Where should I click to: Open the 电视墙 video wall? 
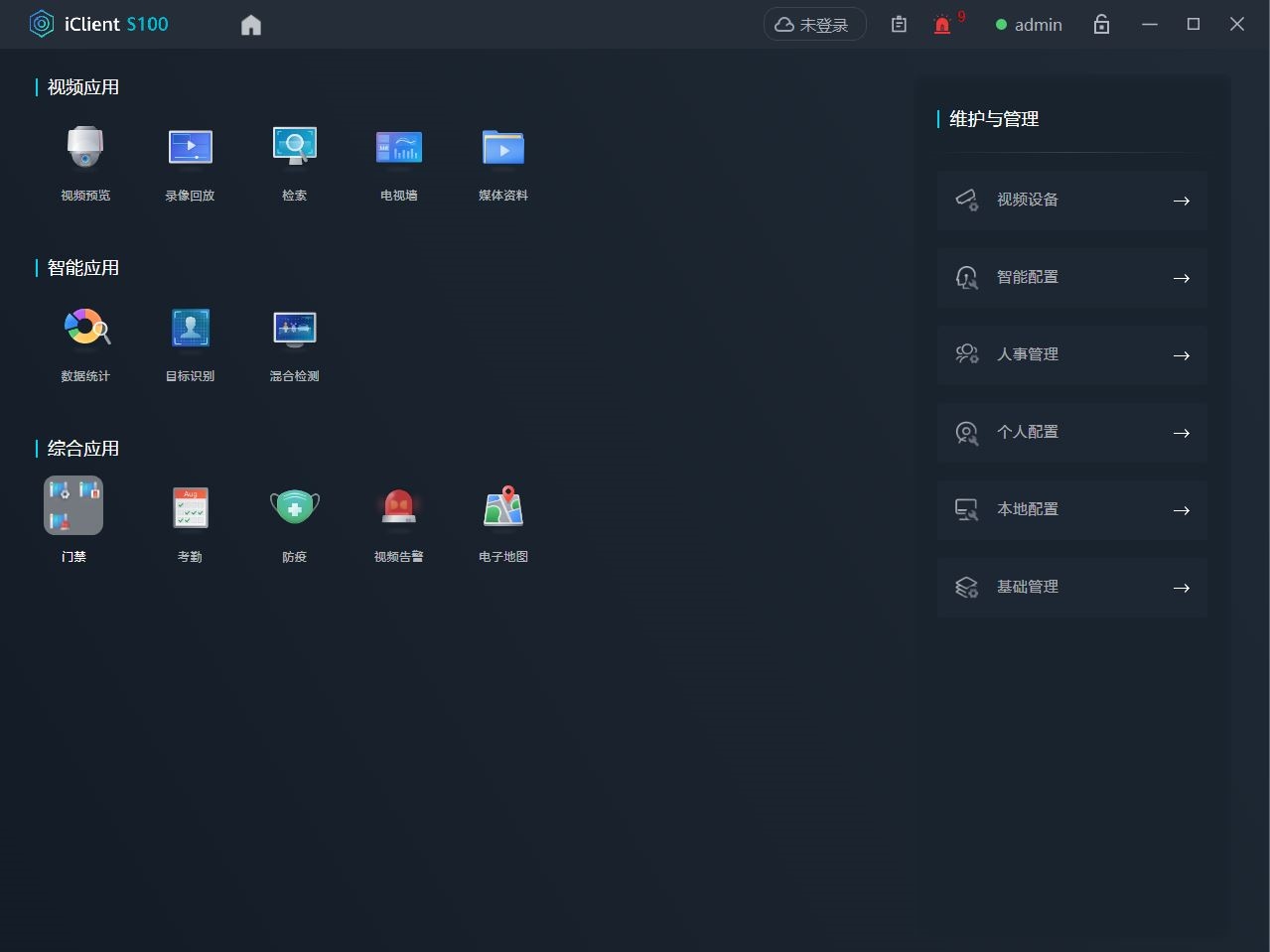pos(398,148)
